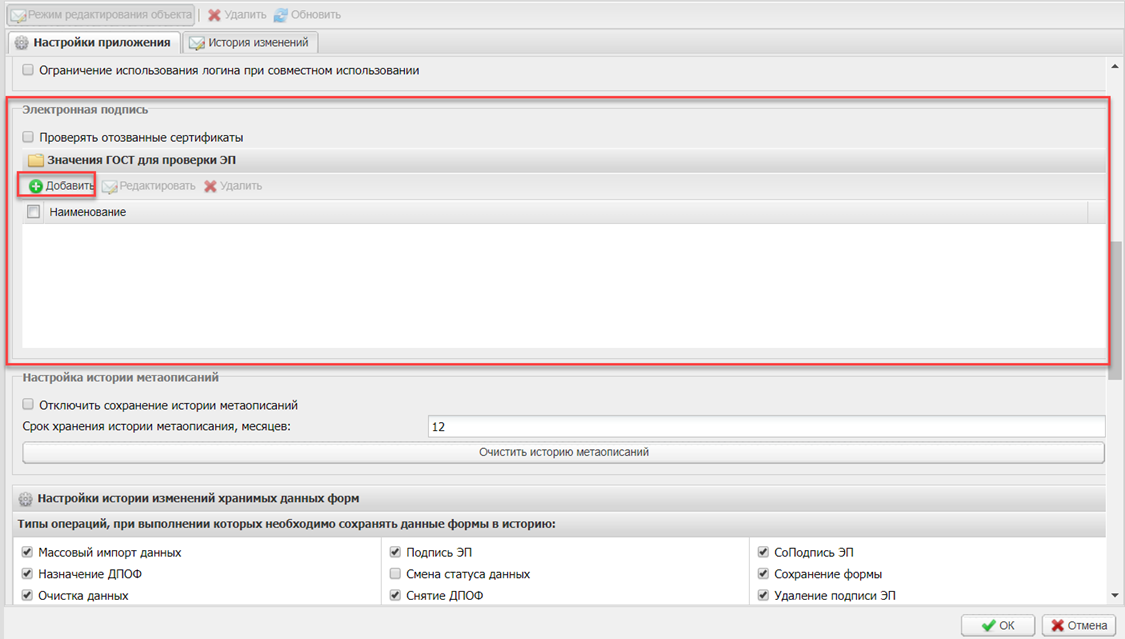Check the Смена статуса данных checkbox
Screen dimensions: 1125x639
point(396,574)
